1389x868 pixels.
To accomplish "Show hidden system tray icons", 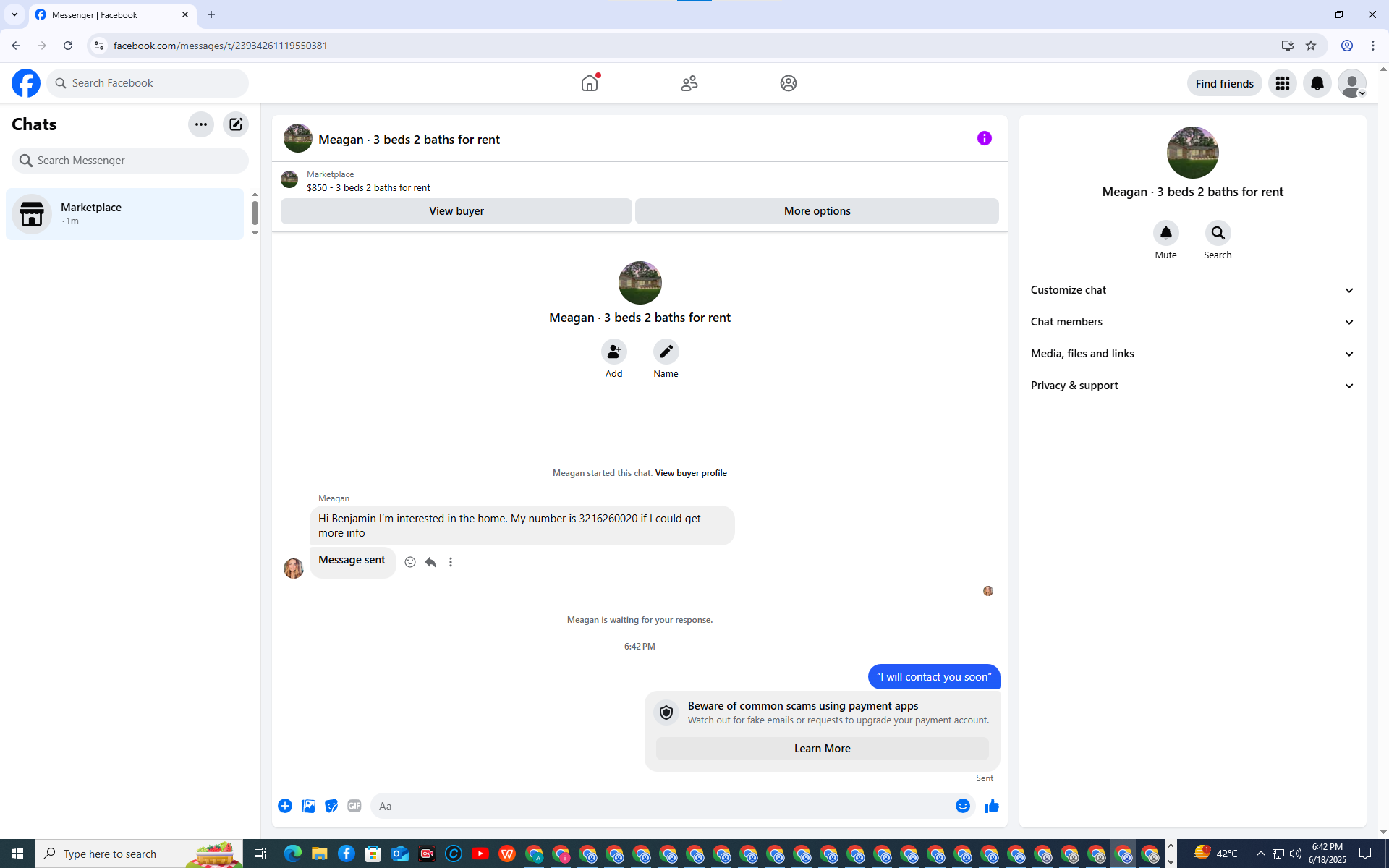I will click(1261, 854).
